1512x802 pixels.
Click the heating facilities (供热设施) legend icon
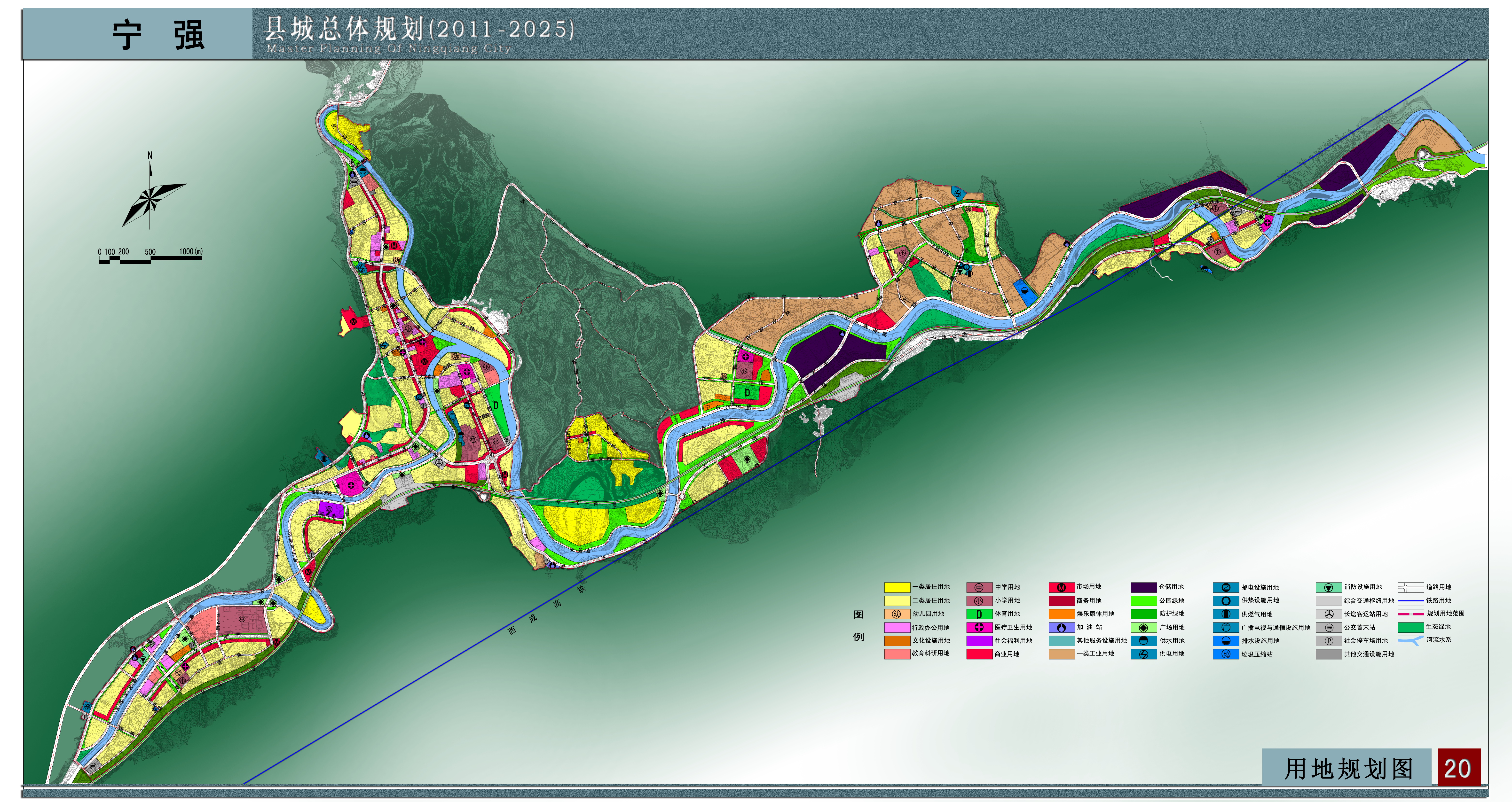coord(1226,601)
